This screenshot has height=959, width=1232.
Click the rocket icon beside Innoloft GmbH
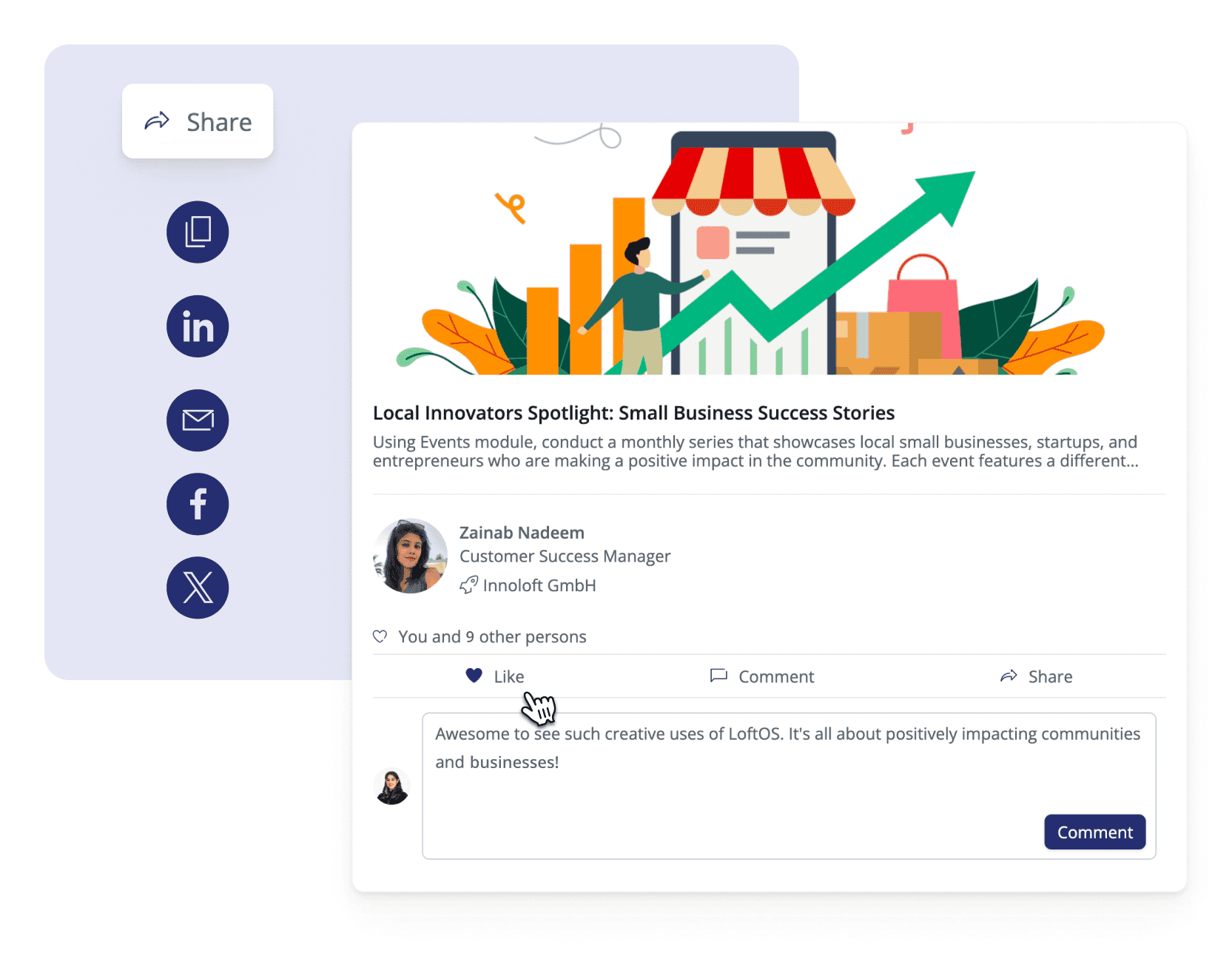click(x=468, y=585)
